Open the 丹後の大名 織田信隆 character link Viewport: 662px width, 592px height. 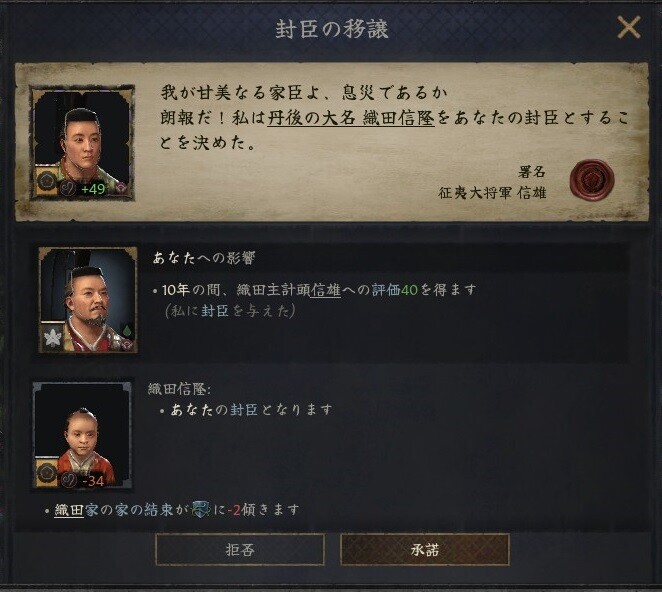351,118
